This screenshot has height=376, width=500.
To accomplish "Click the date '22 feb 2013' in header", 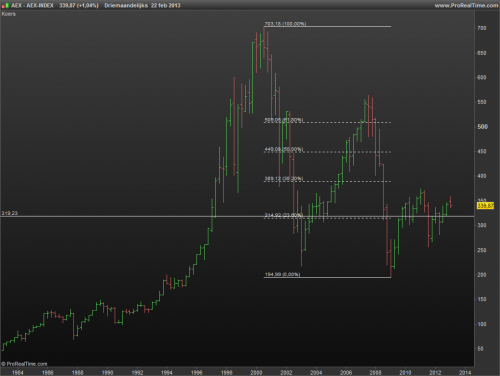I will (166, 5).
